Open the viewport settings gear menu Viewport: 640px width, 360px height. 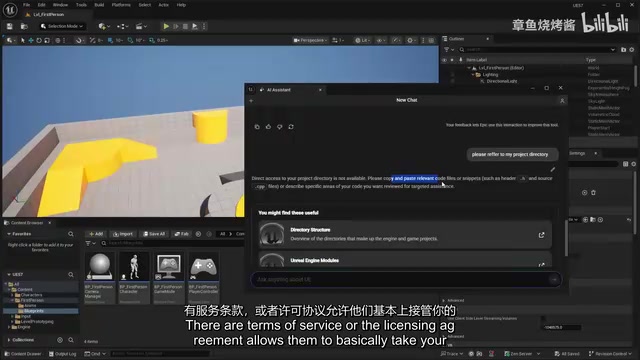(411, 40)
